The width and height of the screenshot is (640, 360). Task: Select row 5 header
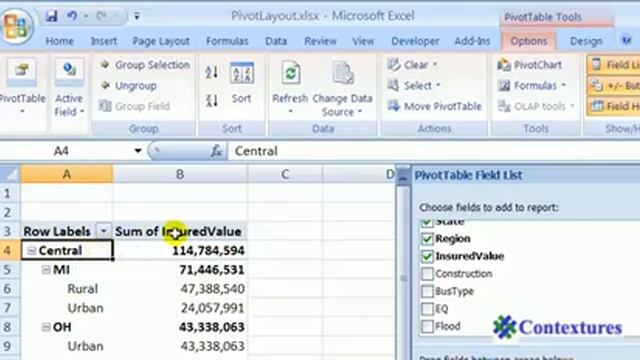click(x=10, y=270)
